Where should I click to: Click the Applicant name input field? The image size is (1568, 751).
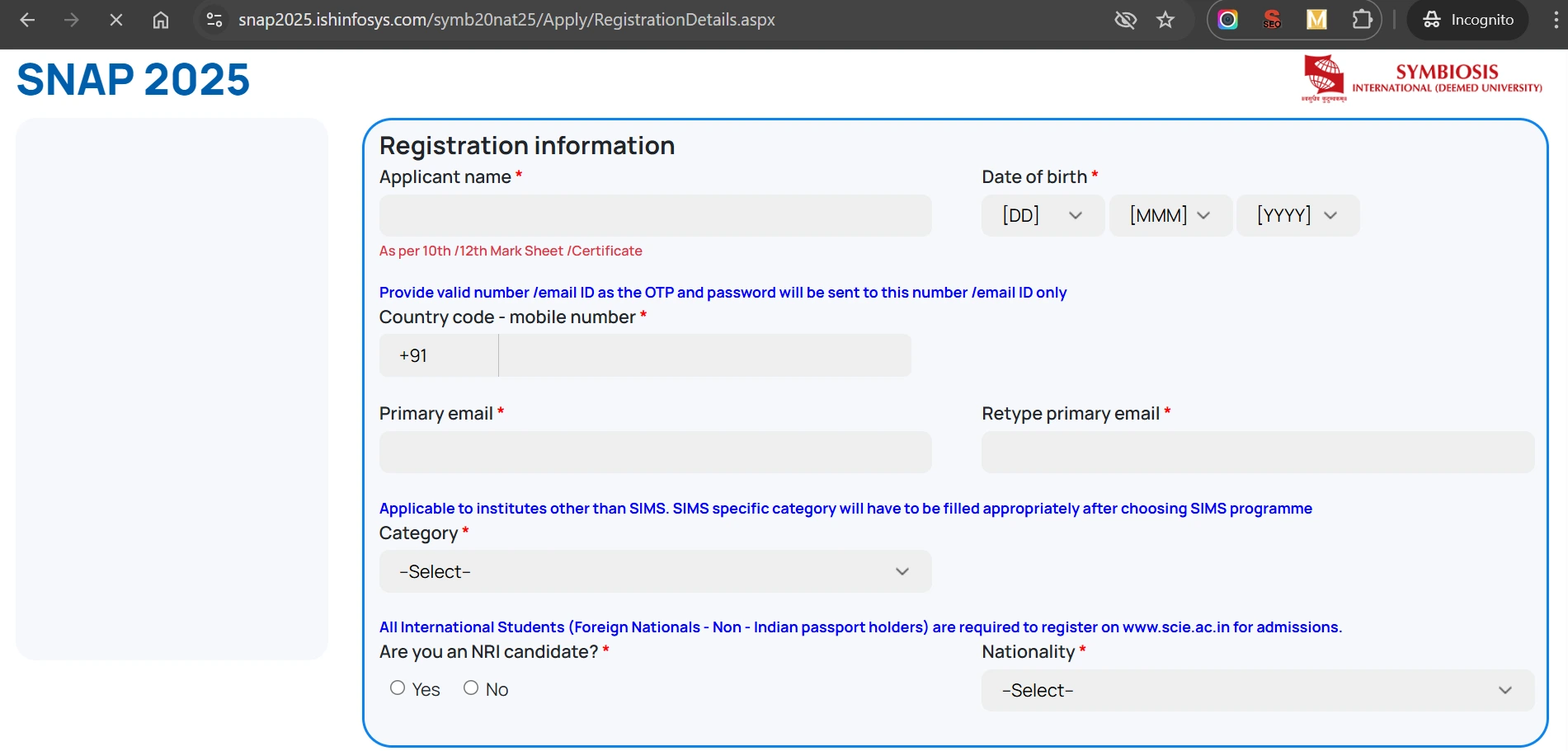tap(655, 215)
